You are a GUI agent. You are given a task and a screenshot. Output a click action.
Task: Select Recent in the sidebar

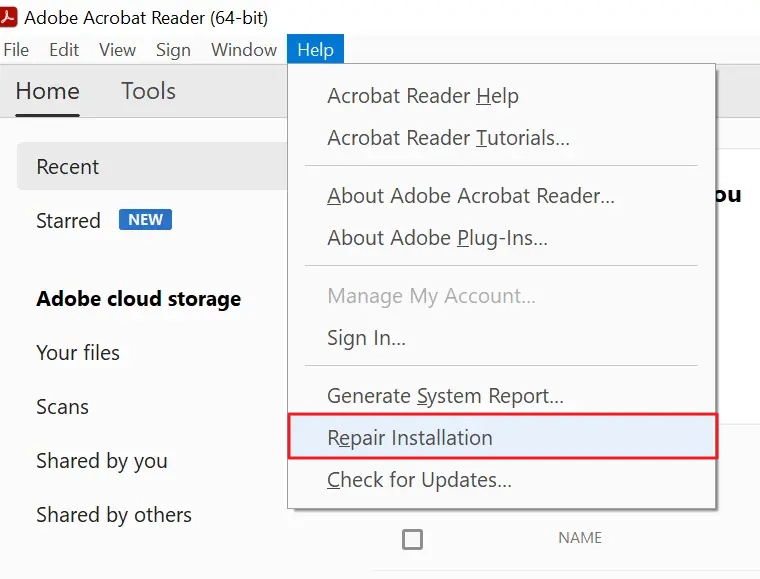point(152,166)
